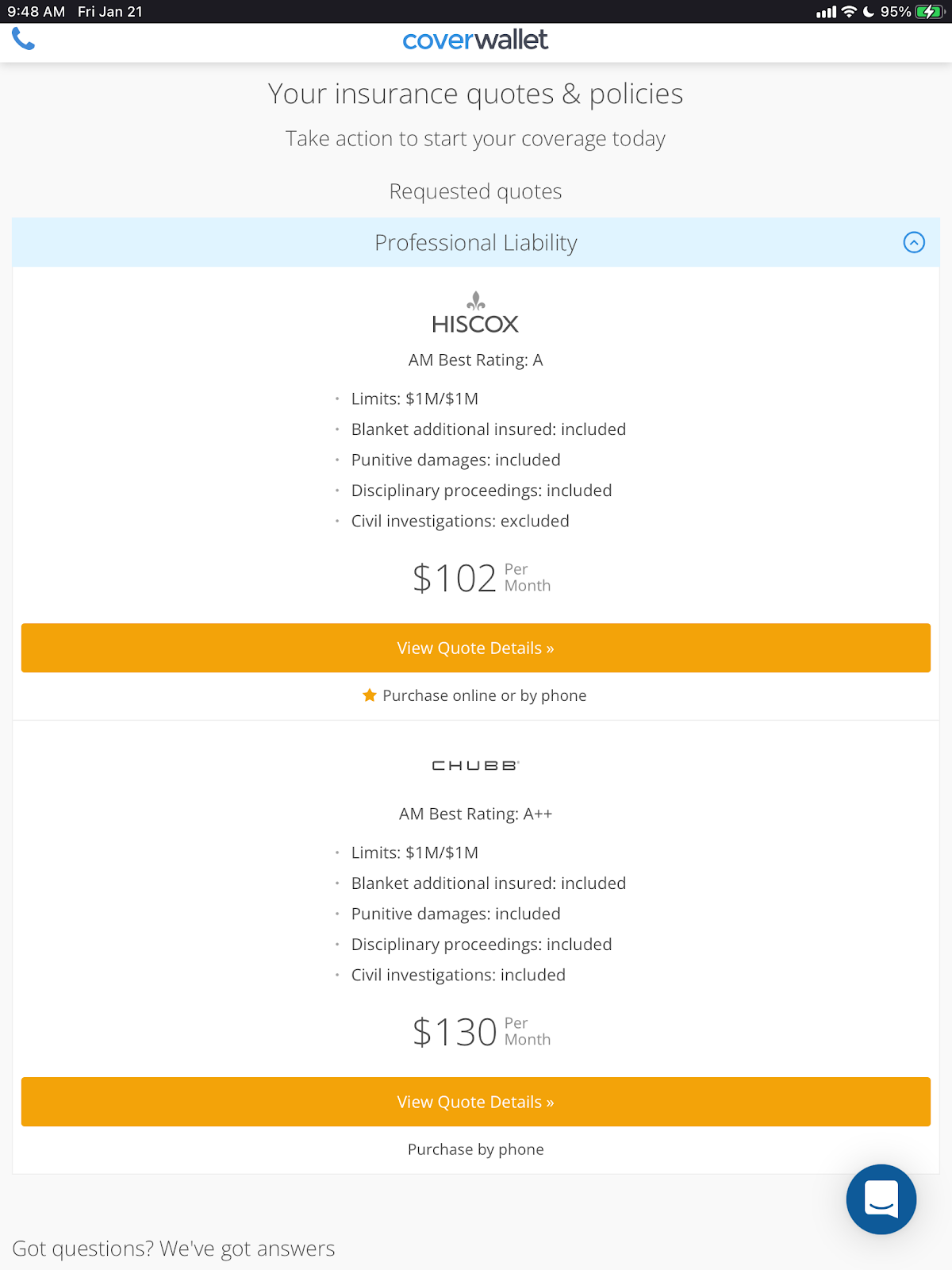
Task: Select the $102 per month price
Action: click(x=480, y=578)
